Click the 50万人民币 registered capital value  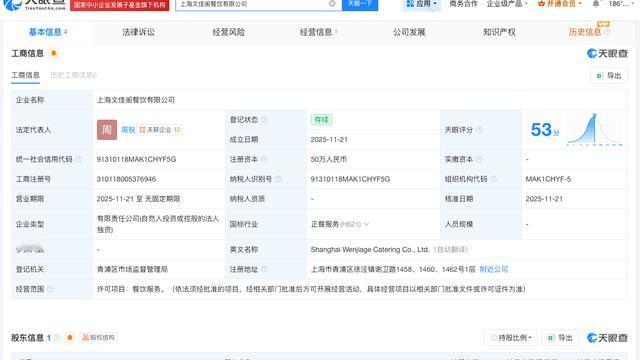328,159
